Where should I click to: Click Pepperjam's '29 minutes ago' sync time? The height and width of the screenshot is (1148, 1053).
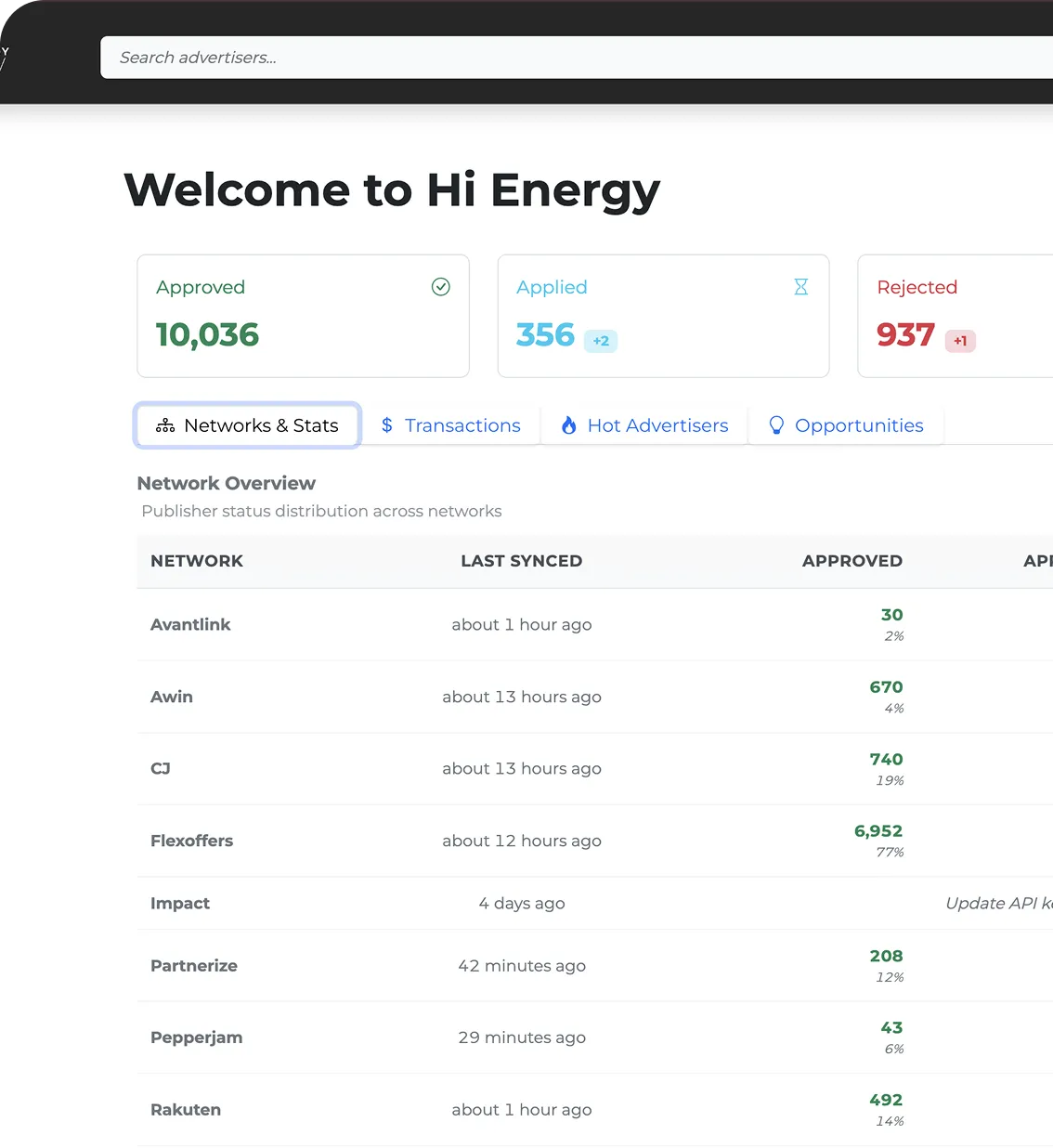tap(522, 1037)
